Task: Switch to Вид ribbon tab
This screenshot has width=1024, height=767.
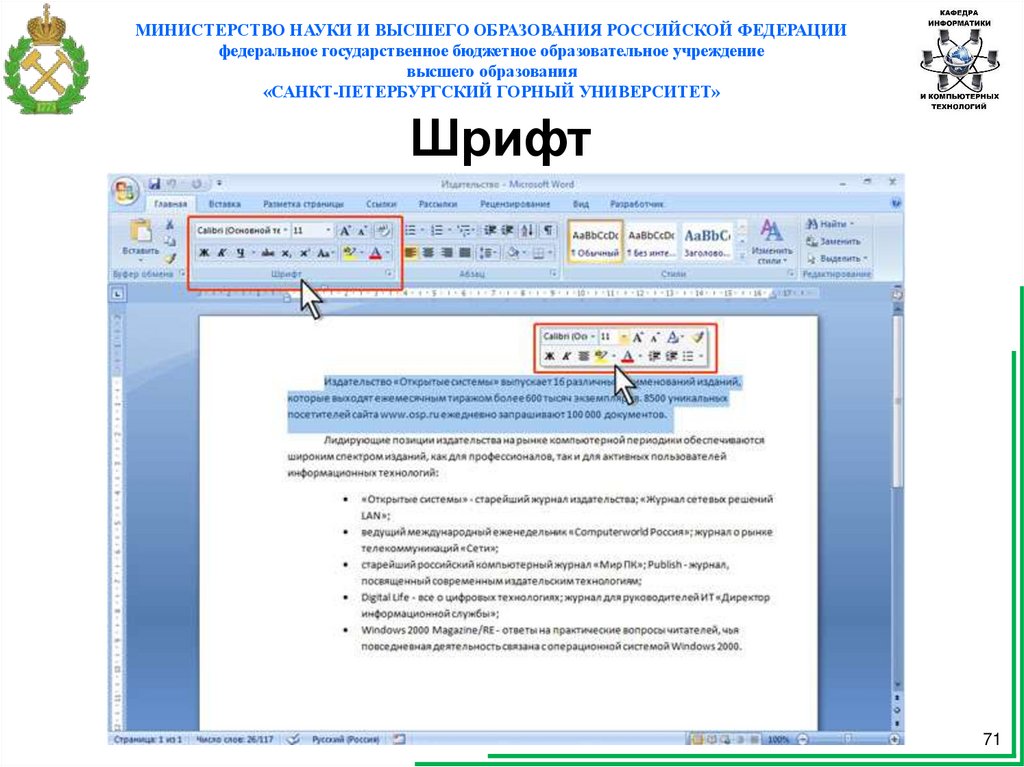Action: tap(581, 204)
